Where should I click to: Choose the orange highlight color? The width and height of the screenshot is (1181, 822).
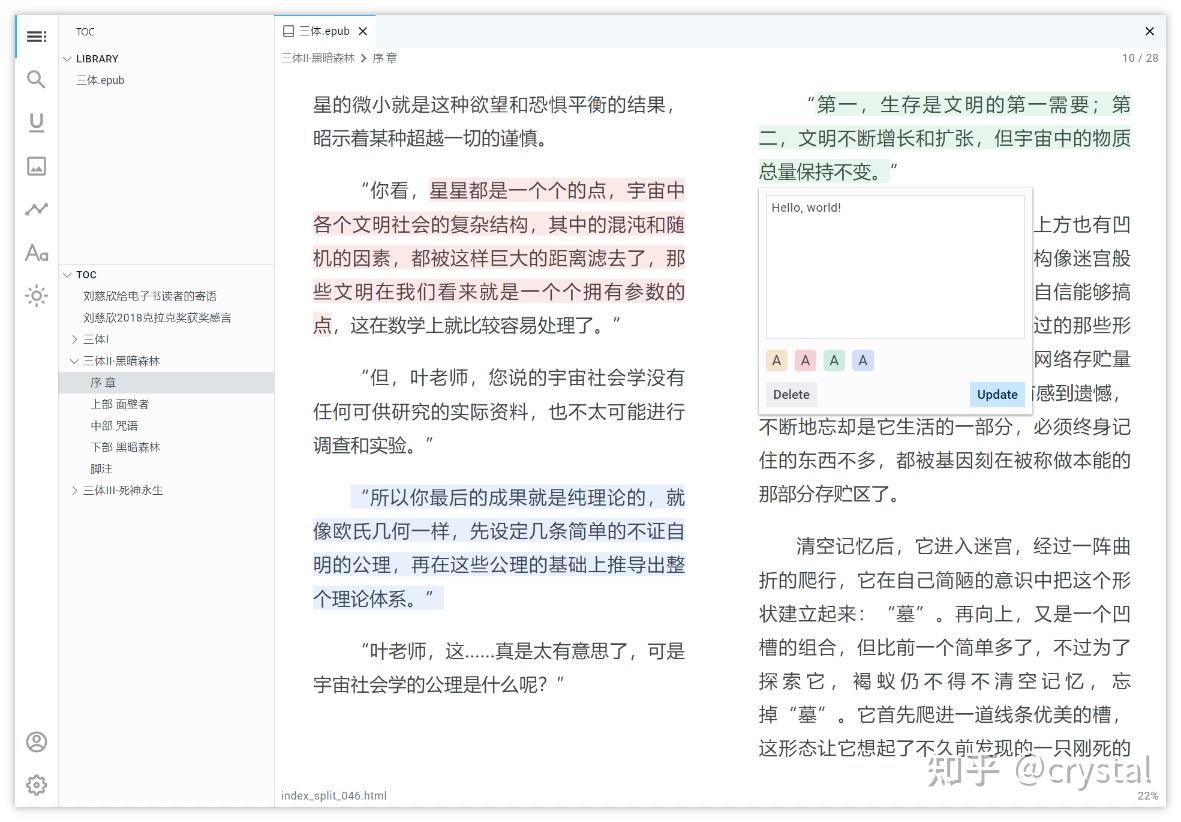coord(777,360)
